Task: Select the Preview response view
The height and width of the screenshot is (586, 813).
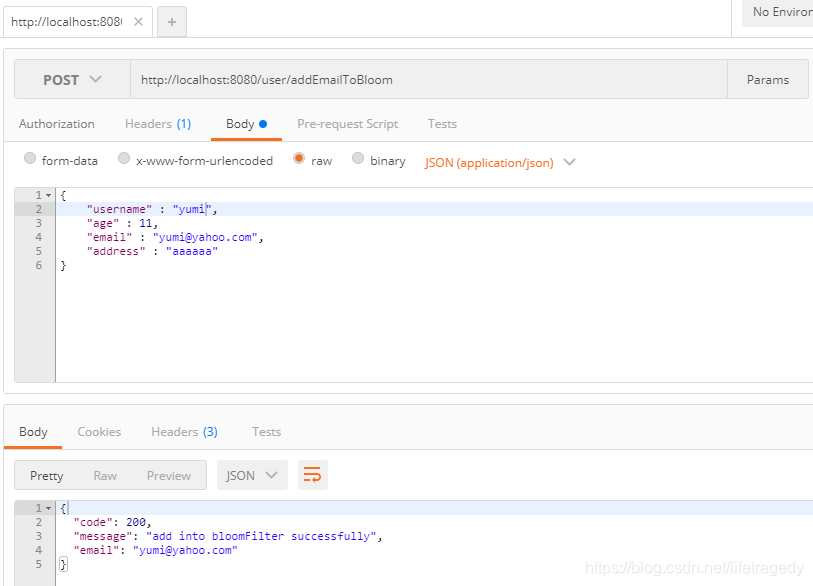Action: [169, 476]
